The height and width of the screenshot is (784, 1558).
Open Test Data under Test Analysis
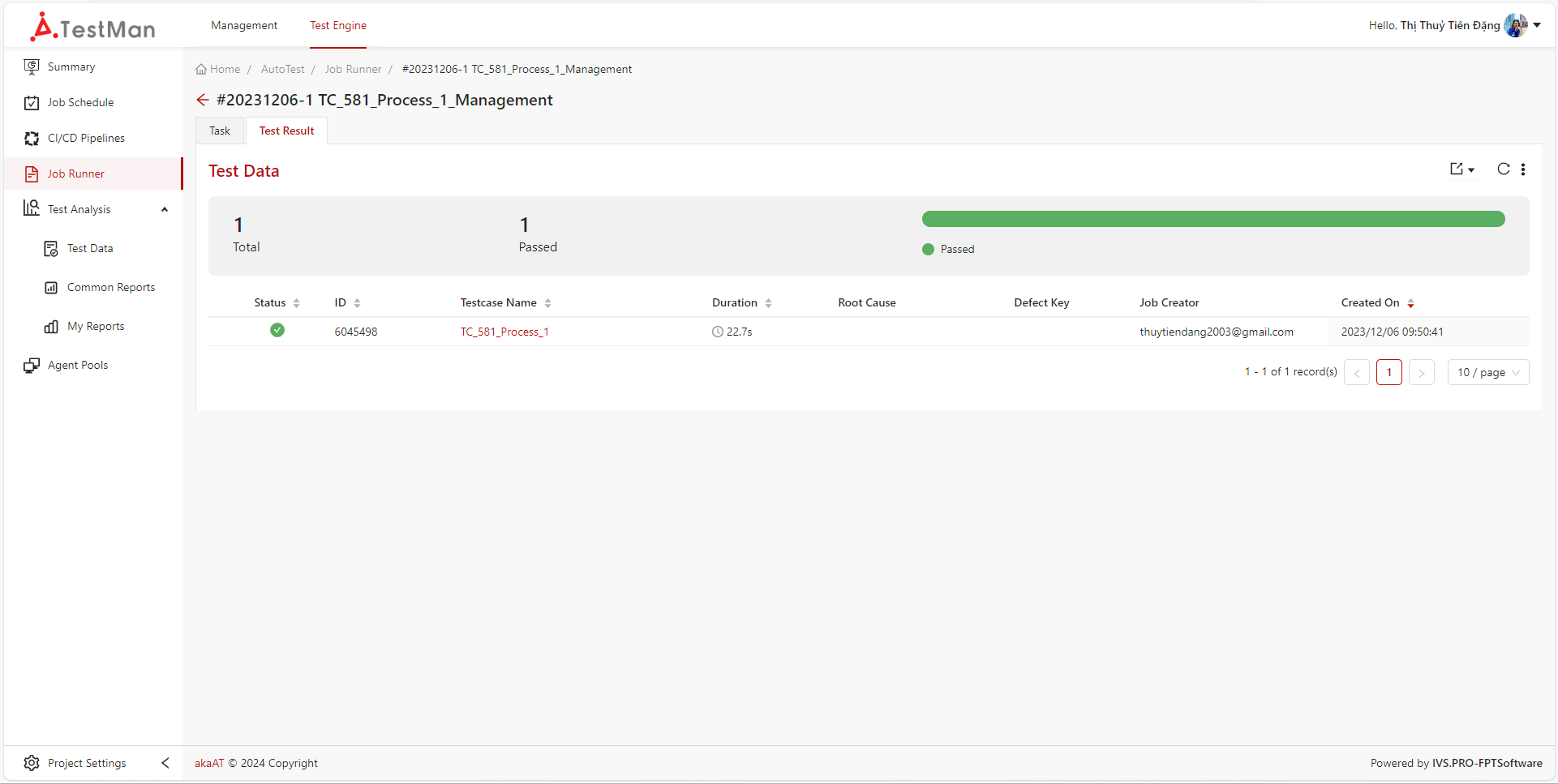[90, 248]
